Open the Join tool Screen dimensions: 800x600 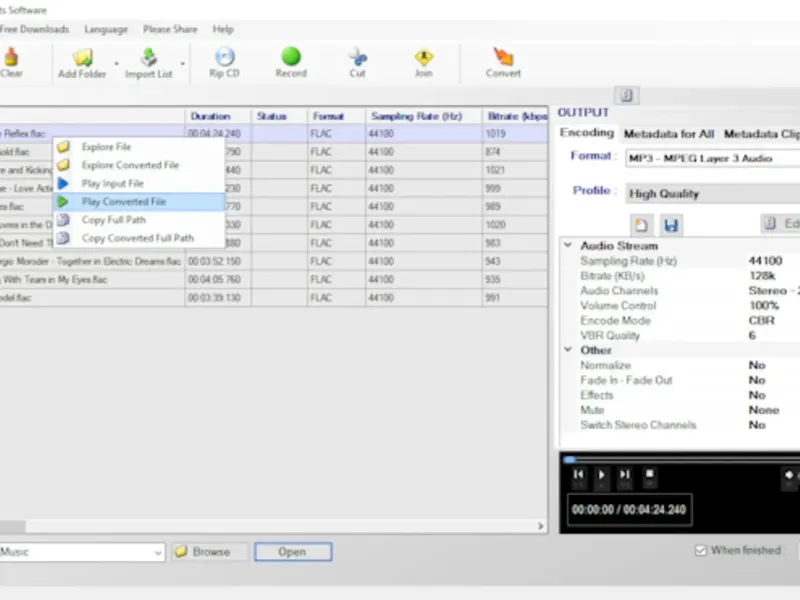[424, 59]
